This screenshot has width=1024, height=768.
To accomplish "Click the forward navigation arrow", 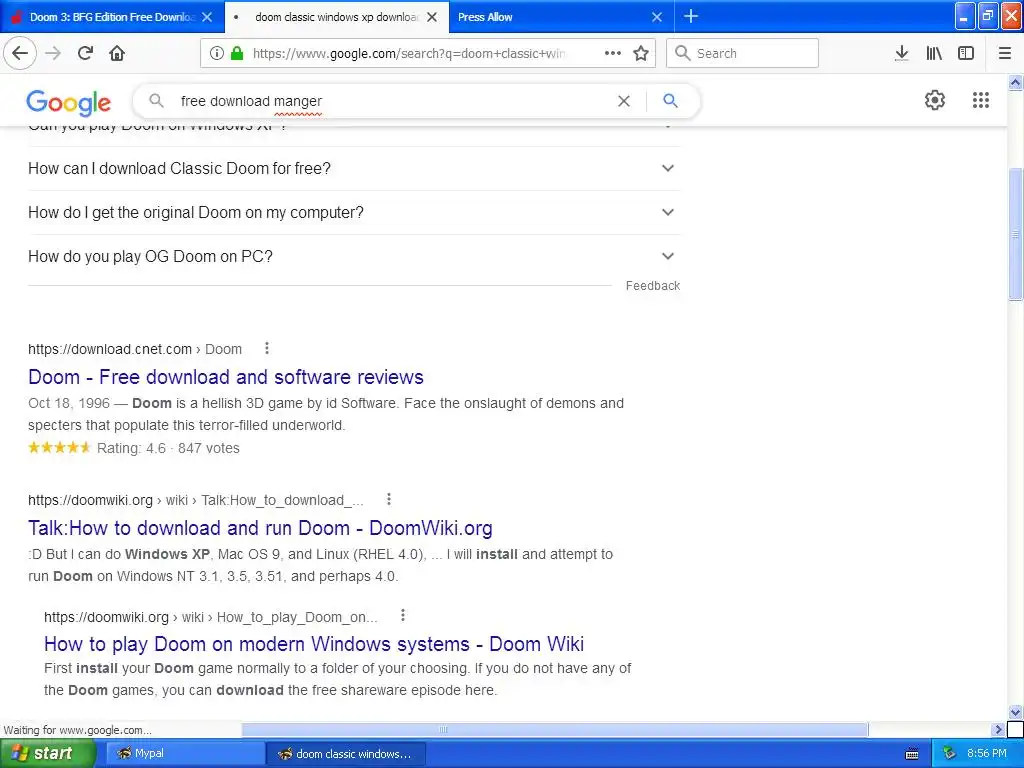I will click(x=53, y=53).
